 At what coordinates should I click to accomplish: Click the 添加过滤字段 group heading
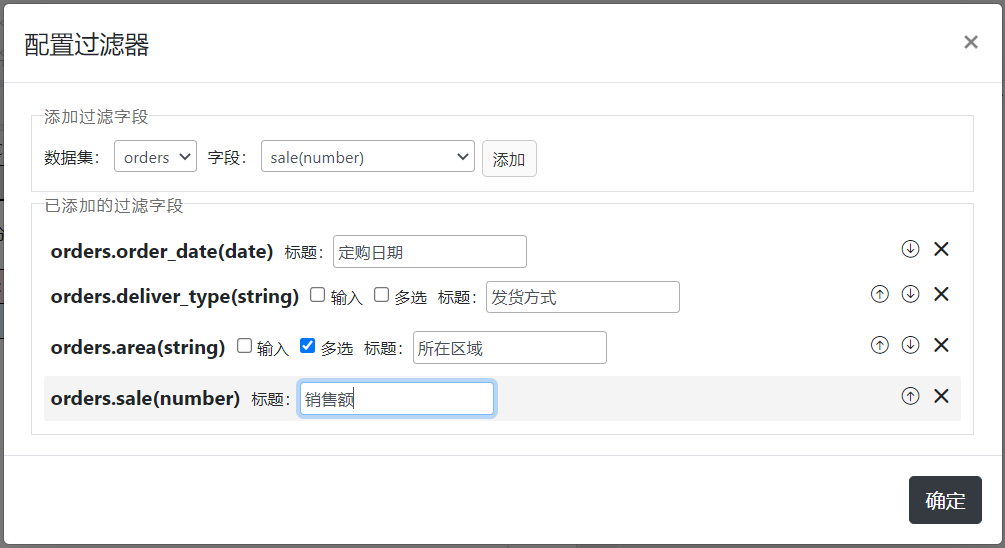point(96,117)
